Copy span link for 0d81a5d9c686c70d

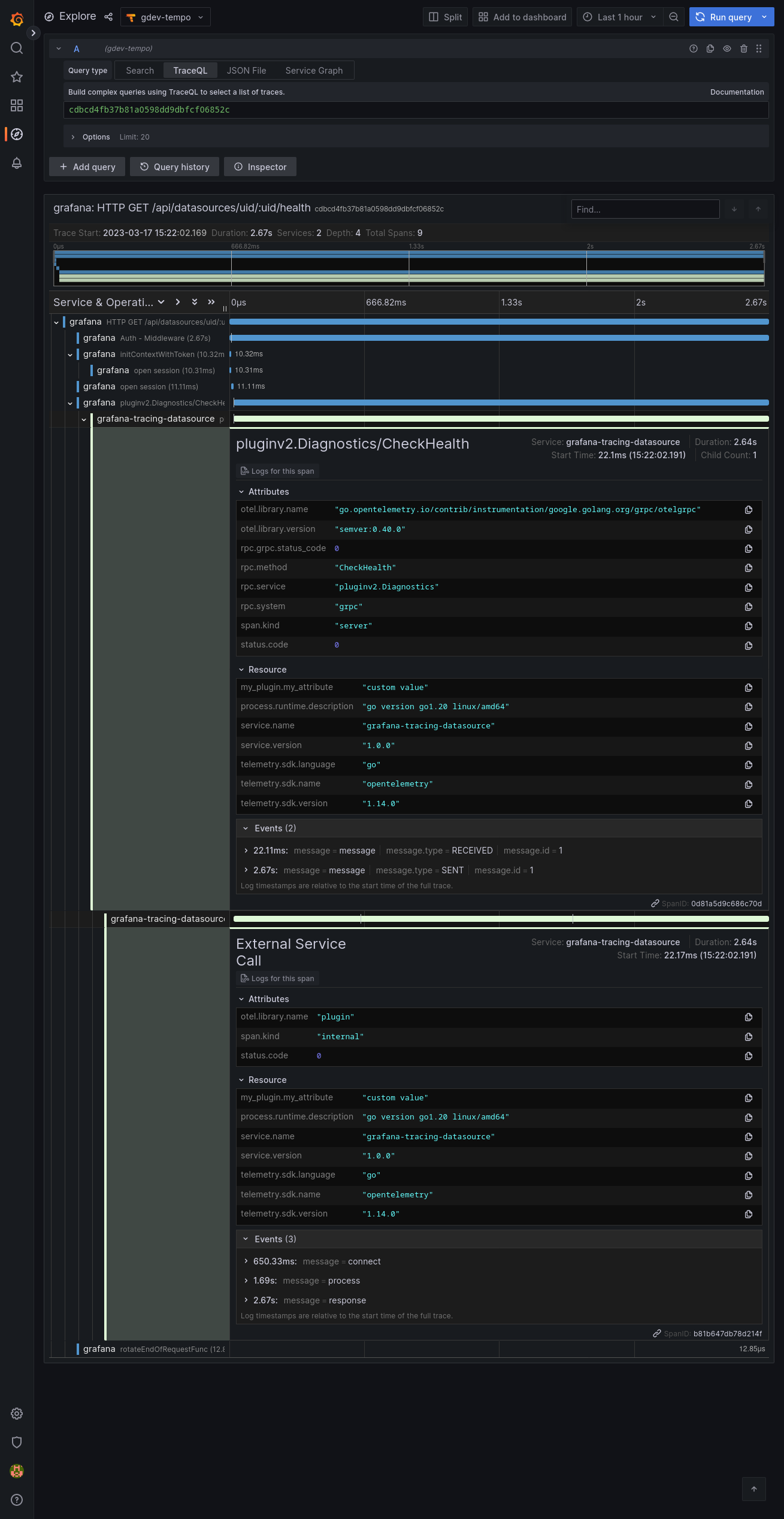[655, 904]
